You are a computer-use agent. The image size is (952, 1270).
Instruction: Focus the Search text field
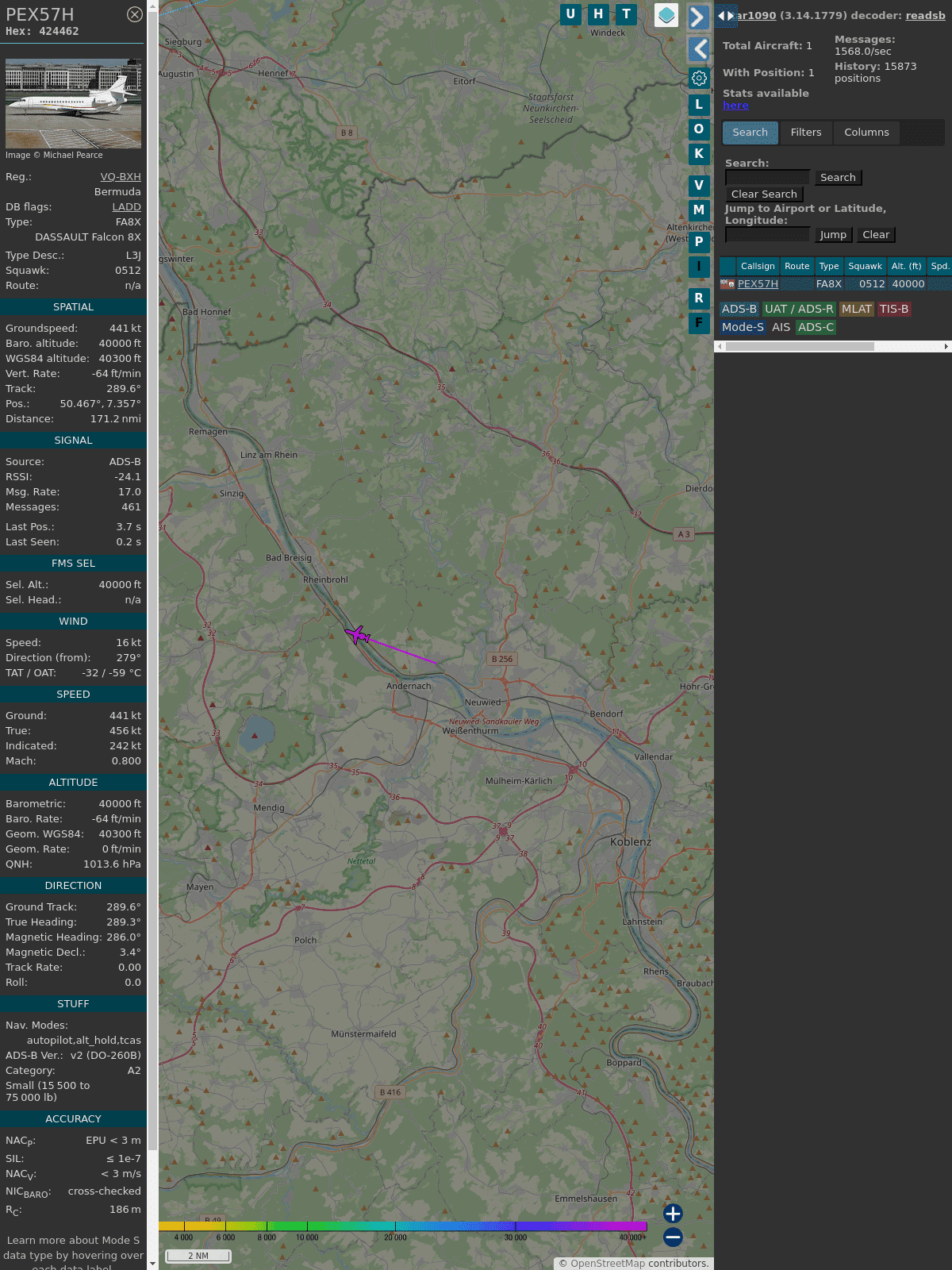767,178
